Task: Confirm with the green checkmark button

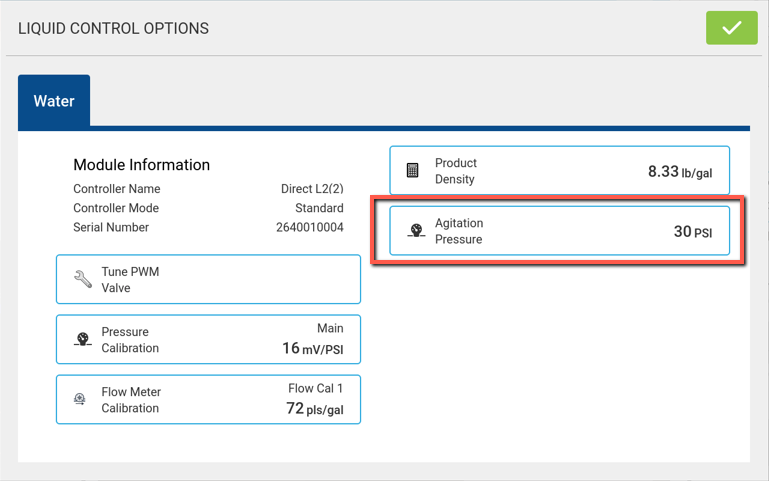Action: click(731, 28)
